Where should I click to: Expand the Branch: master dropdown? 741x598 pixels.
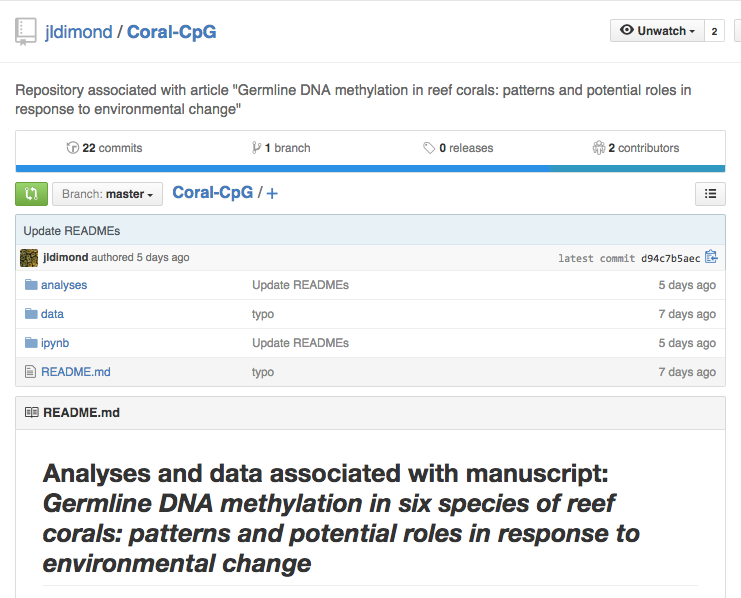tap(107, 194)
